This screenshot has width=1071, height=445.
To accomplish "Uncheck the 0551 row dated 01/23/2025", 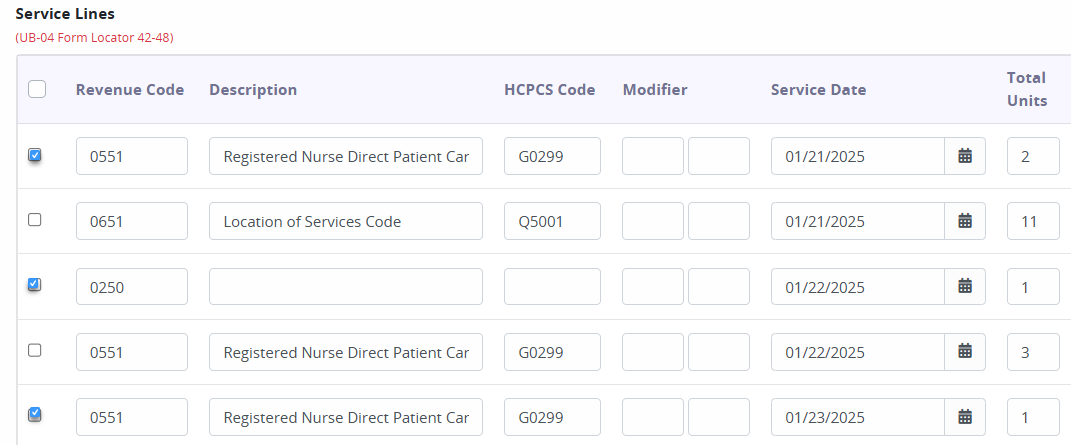I will pyautogui.click(x=35, y=414).
